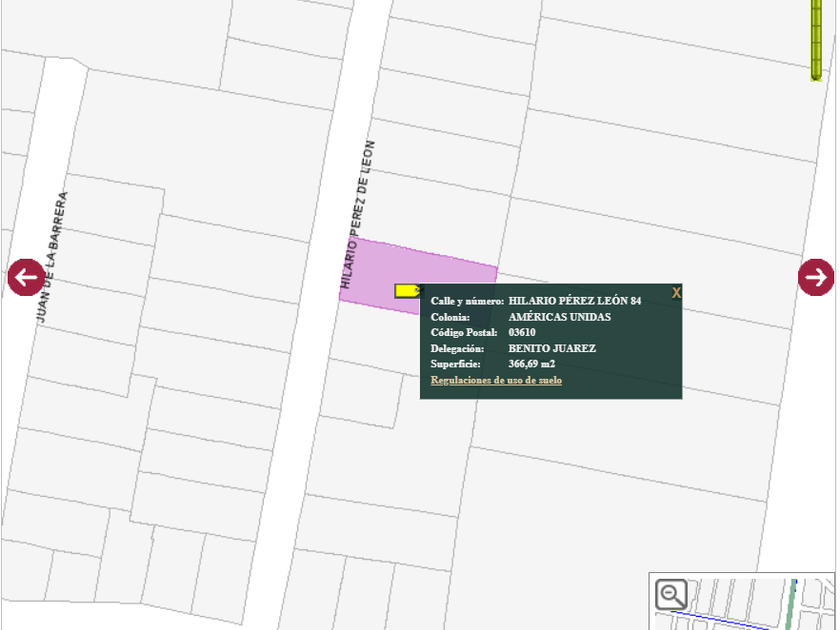Click the HILARIO PEREZ DE LEON street label
The height and width of the screenshot is (630, 840).
(357, 215)
